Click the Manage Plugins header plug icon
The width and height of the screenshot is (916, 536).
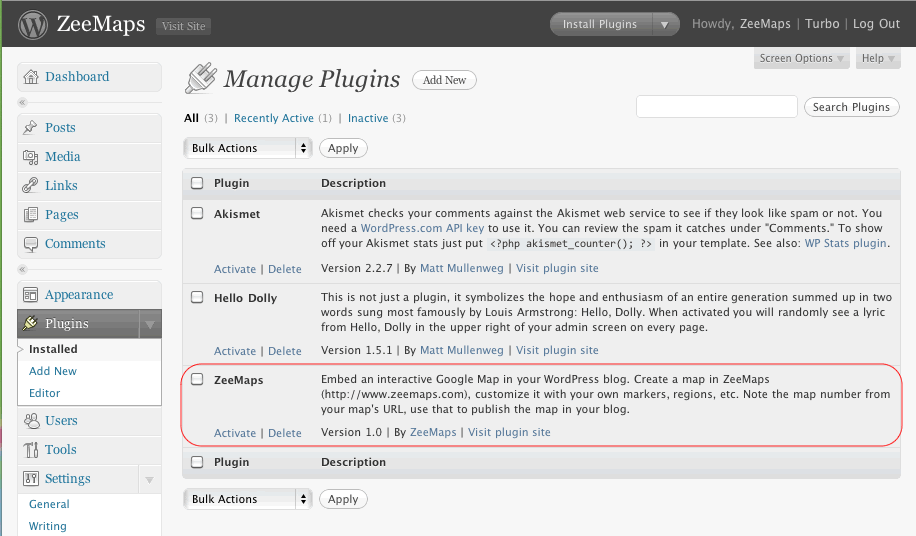point(201,79)
